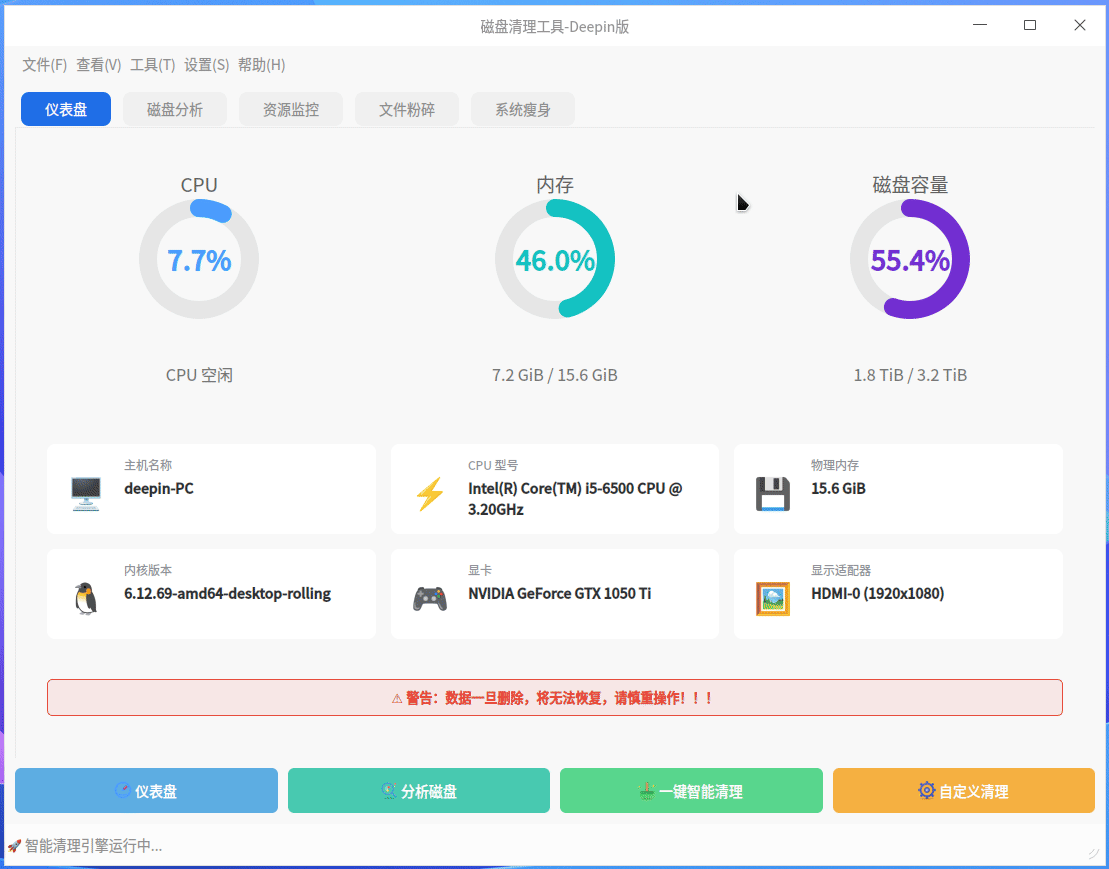The image size is (1109, 869).
Task: Click the '15.6 GiB' value under 物理内存
Action: [838, 489]
